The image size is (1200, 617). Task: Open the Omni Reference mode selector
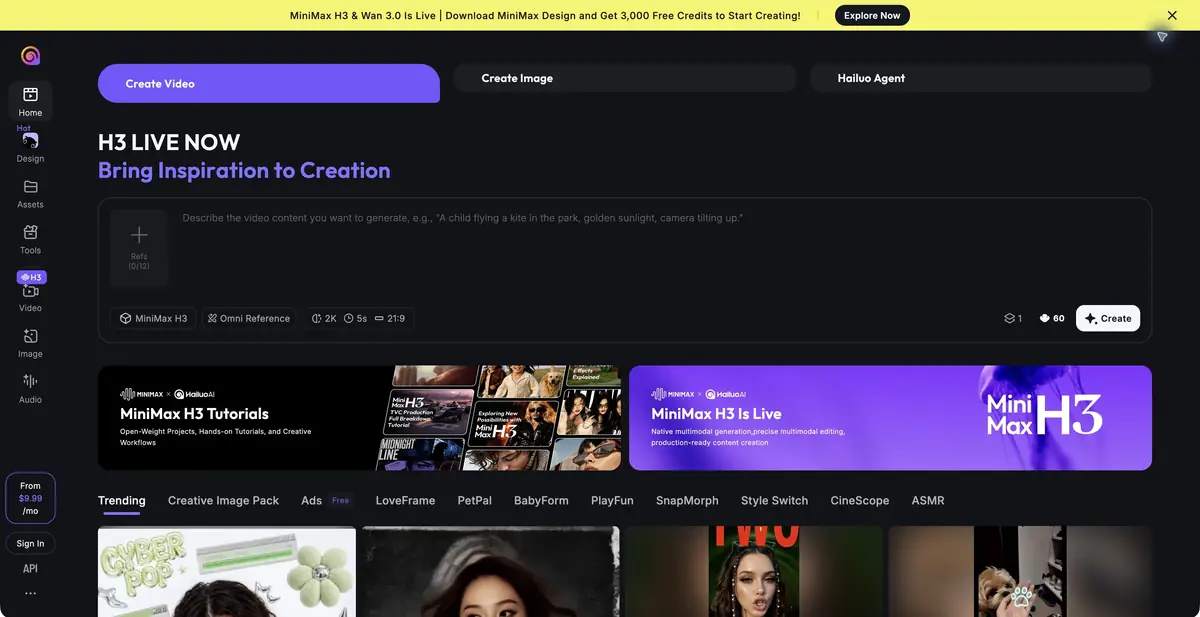click(x=249, y=318)
